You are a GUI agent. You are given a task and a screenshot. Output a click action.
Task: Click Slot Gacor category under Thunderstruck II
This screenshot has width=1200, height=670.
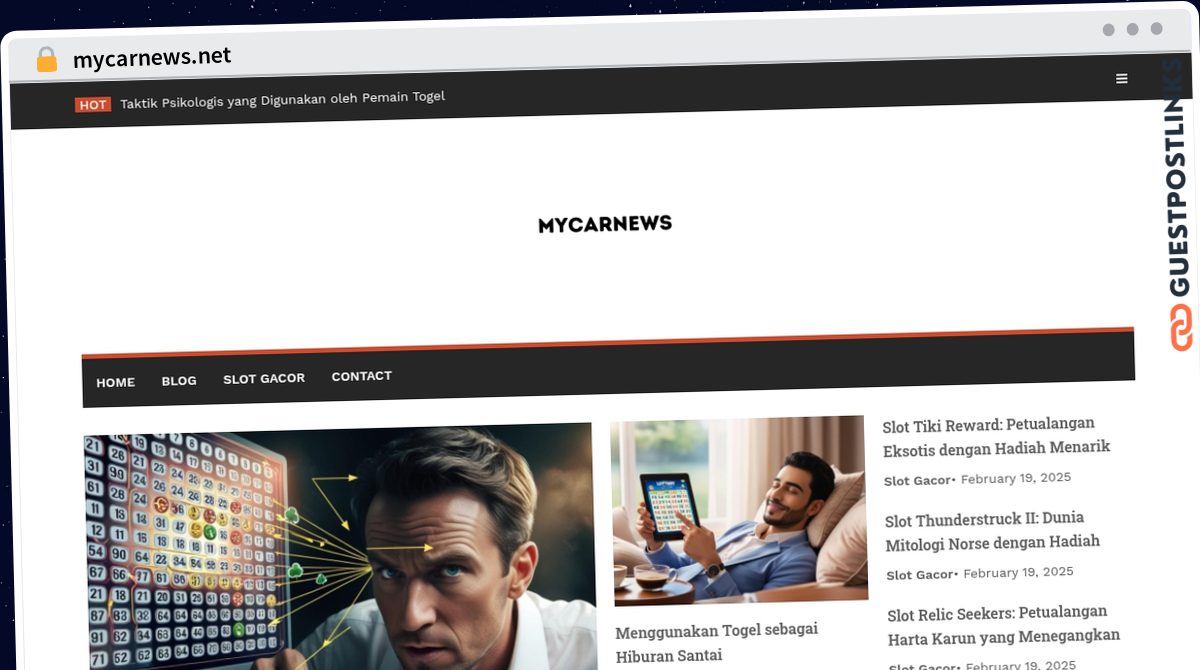pos(920,575)
